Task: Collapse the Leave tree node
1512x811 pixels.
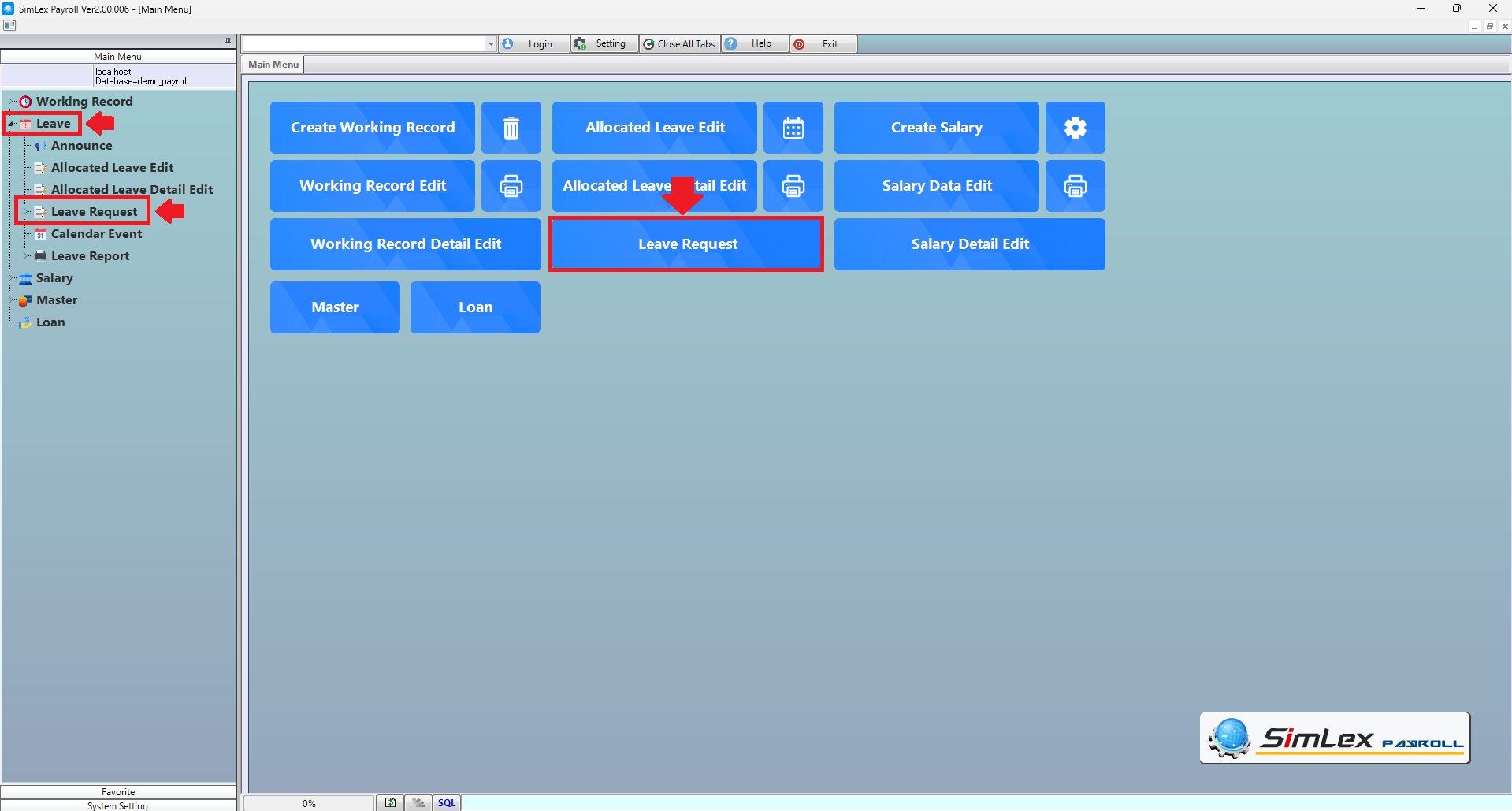Action: pyautogui.click(x=11, y=124)
